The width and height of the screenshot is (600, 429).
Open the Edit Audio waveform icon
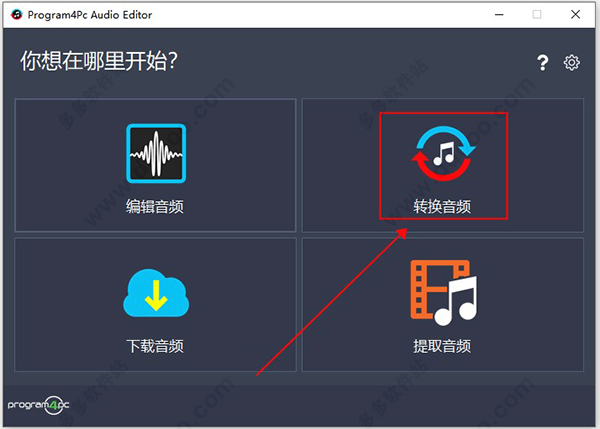tap(156, 153)
